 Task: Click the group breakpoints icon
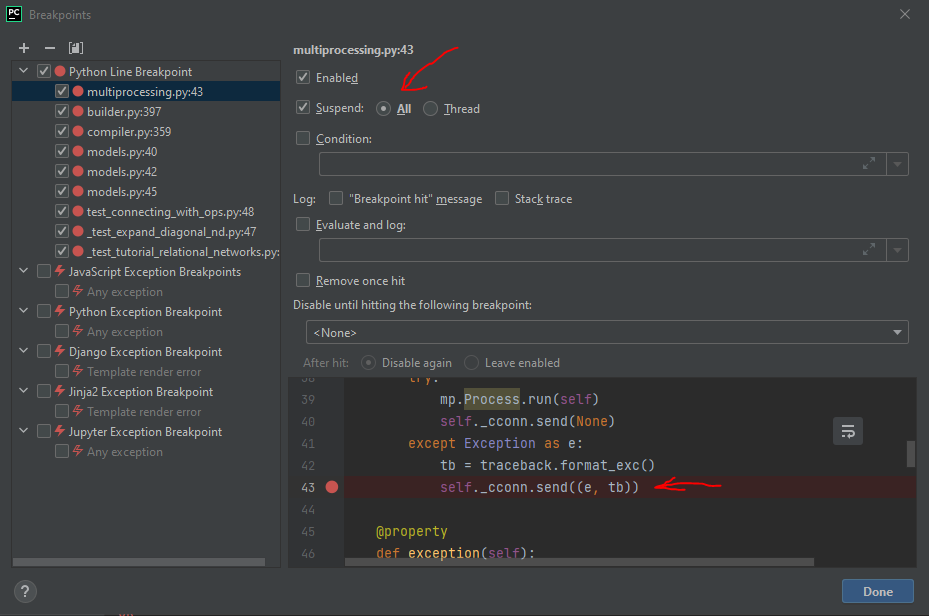pyautogui.click(x=76, y=48)
